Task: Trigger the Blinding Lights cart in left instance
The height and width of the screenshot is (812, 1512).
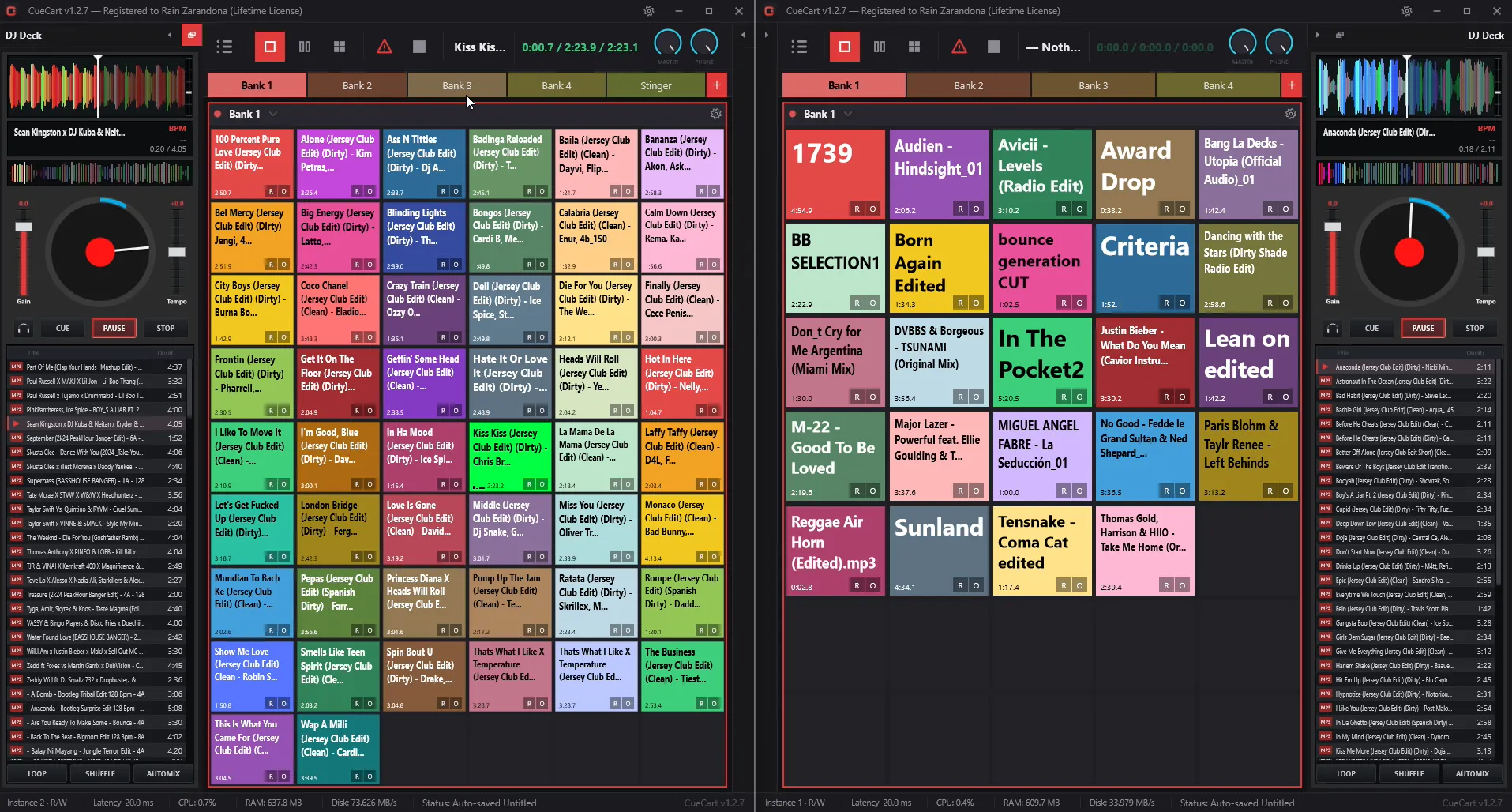Action: pyautogui.click(x=424, y=237)
